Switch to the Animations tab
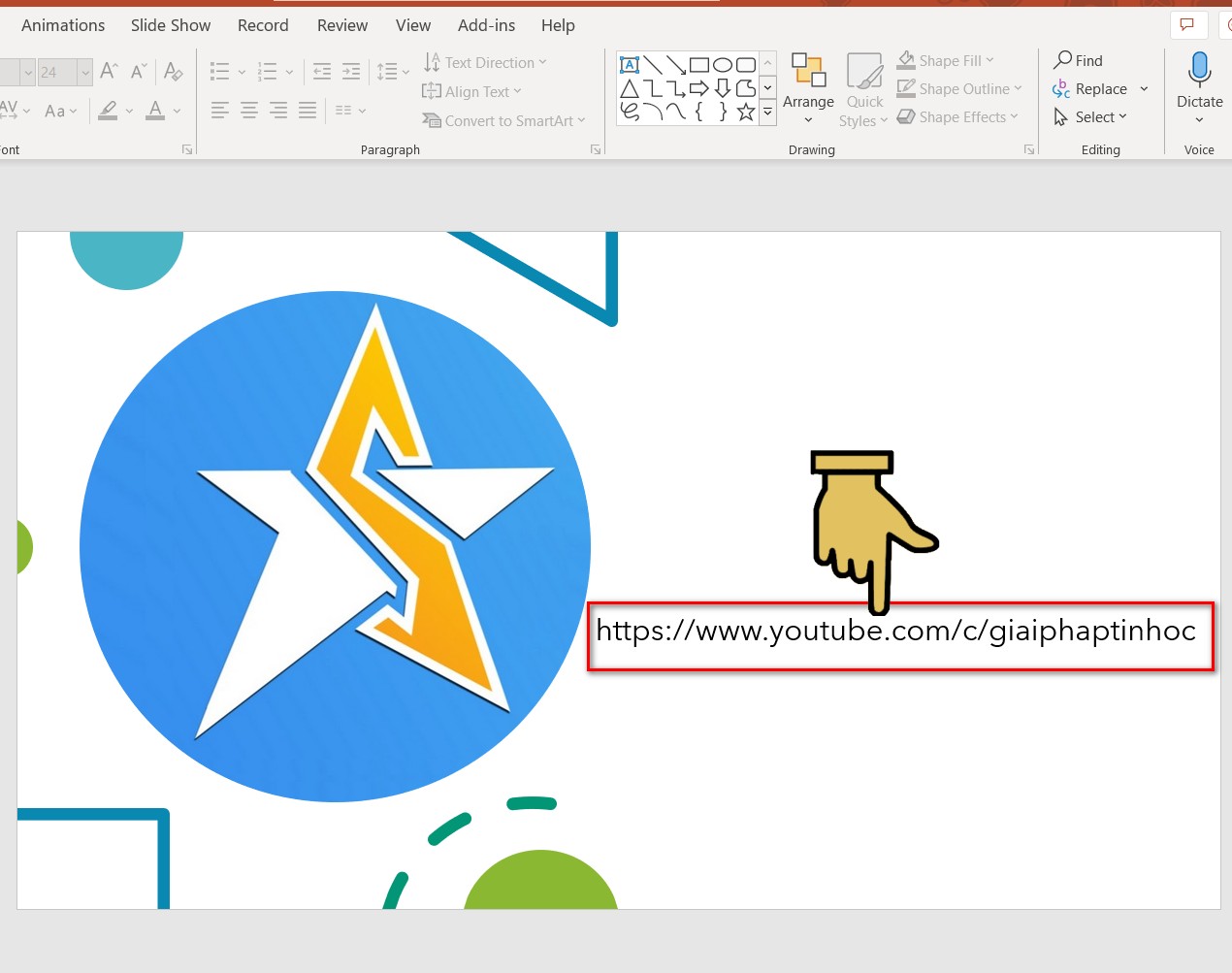This screenshot has width=1232, height=973. click(x=63, y=25)
